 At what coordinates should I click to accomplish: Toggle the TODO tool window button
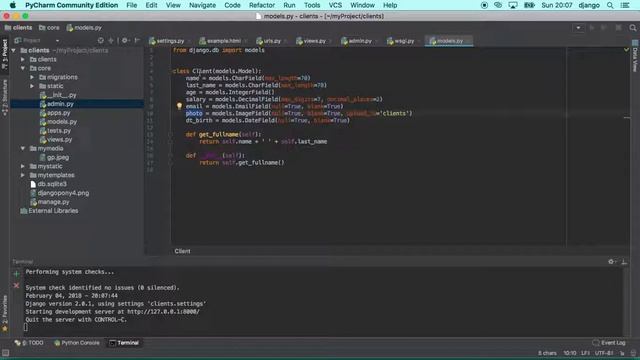point(29,343)
